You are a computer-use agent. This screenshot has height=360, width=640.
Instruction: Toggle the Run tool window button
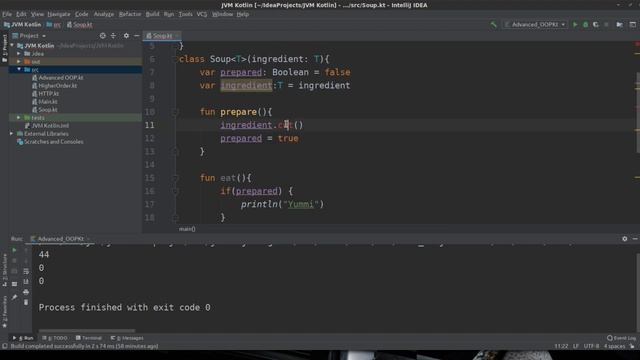pos(23,338)
